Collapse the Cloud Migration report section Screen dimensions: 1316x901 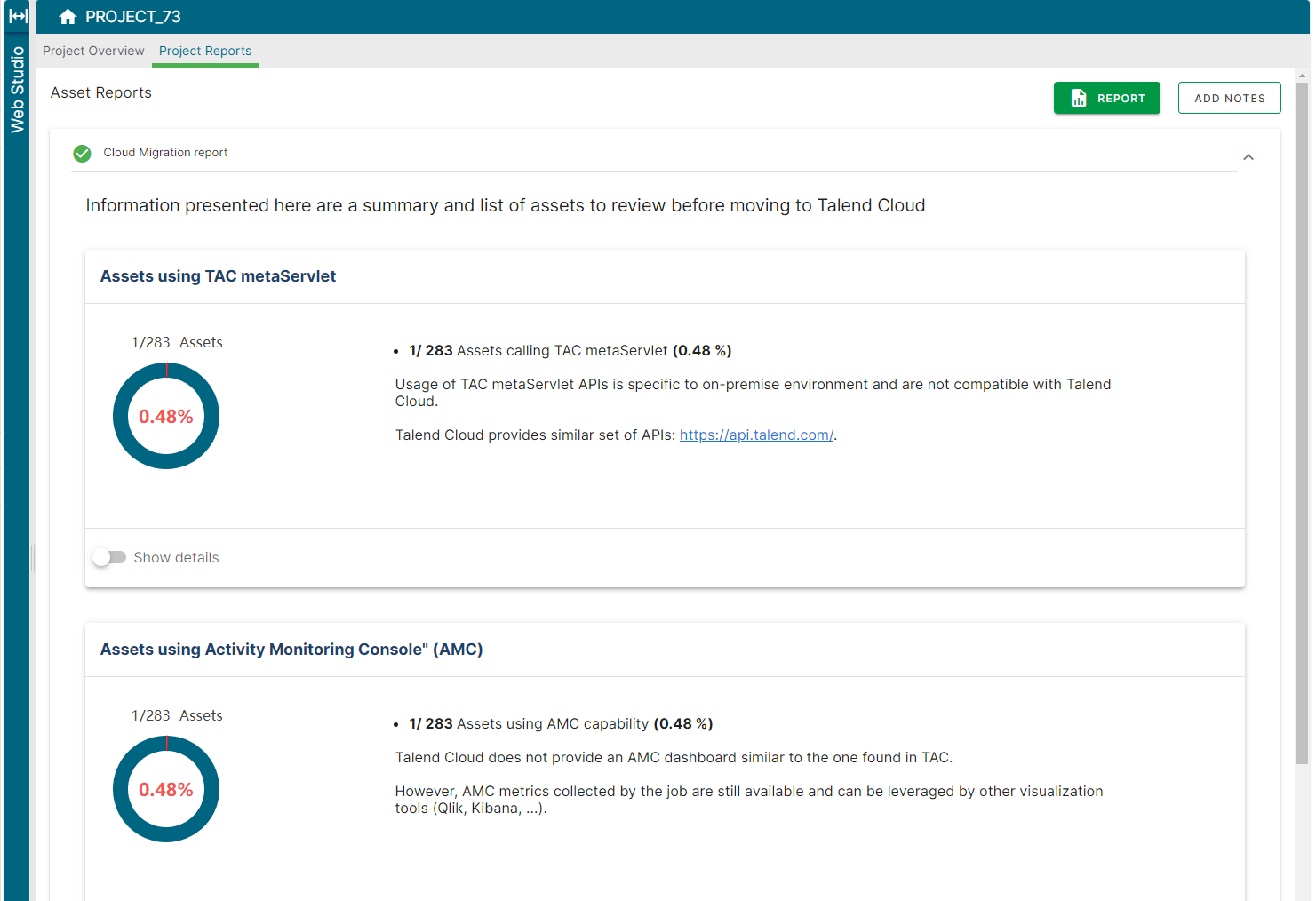coord(1248,156)
